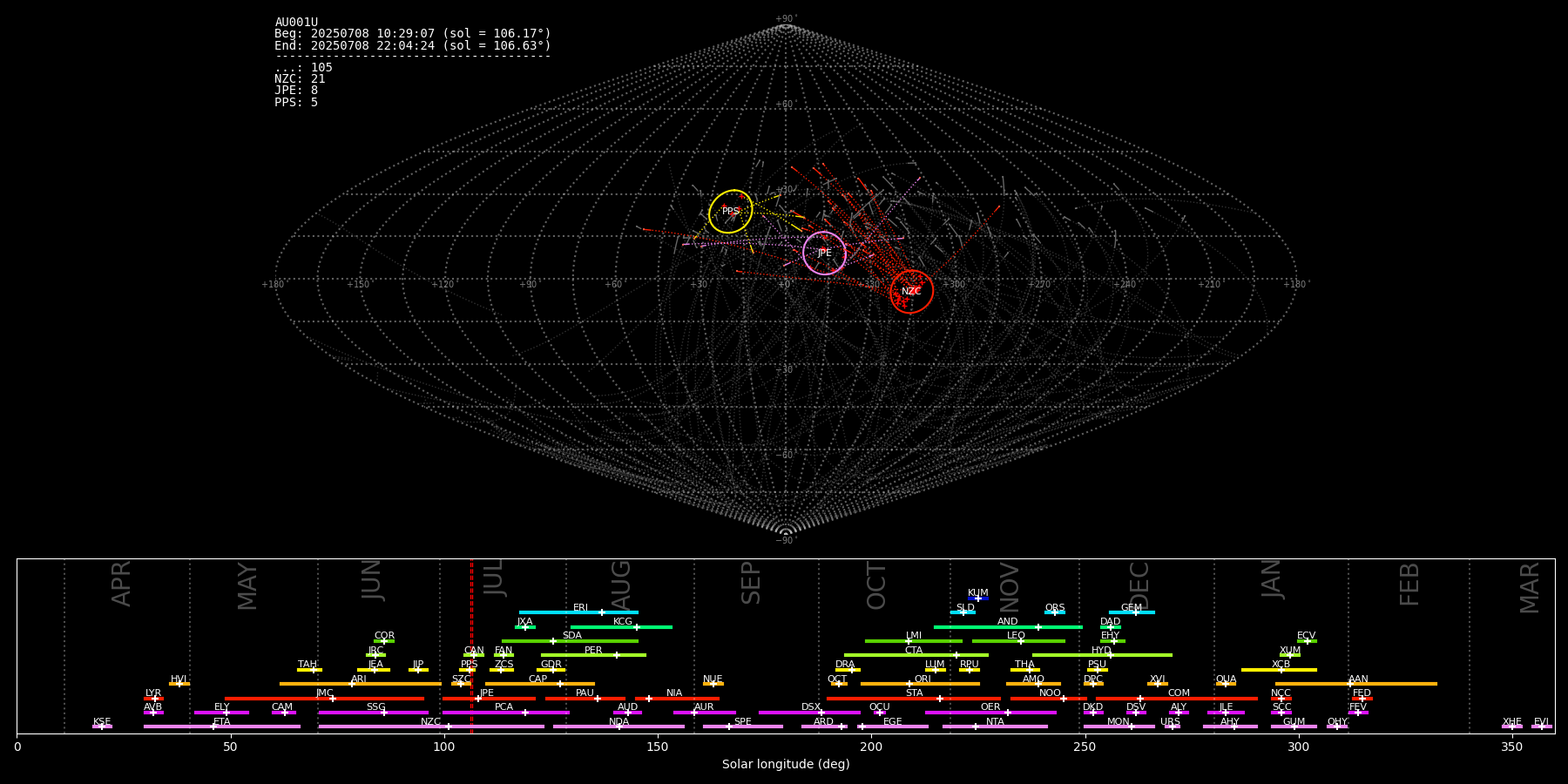1568x784 pixels.
Task: Click the blue KUM shower bar
Action: [978, 598]
